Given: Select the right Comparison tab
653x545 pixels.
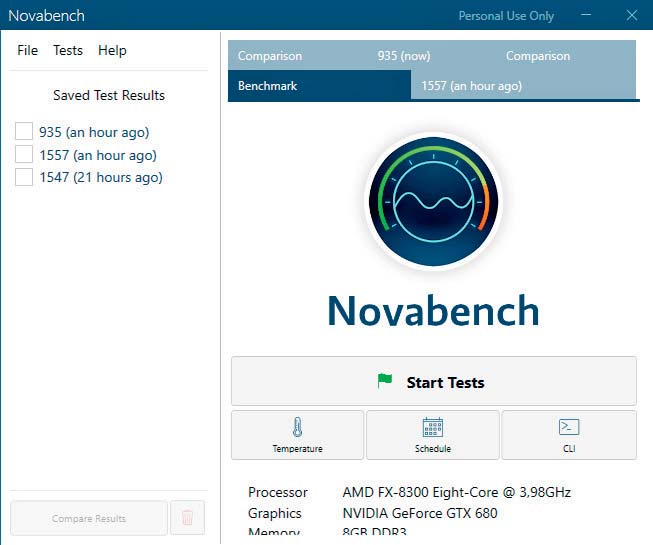Looking at the screenshot, I should (x=538, y=56).
